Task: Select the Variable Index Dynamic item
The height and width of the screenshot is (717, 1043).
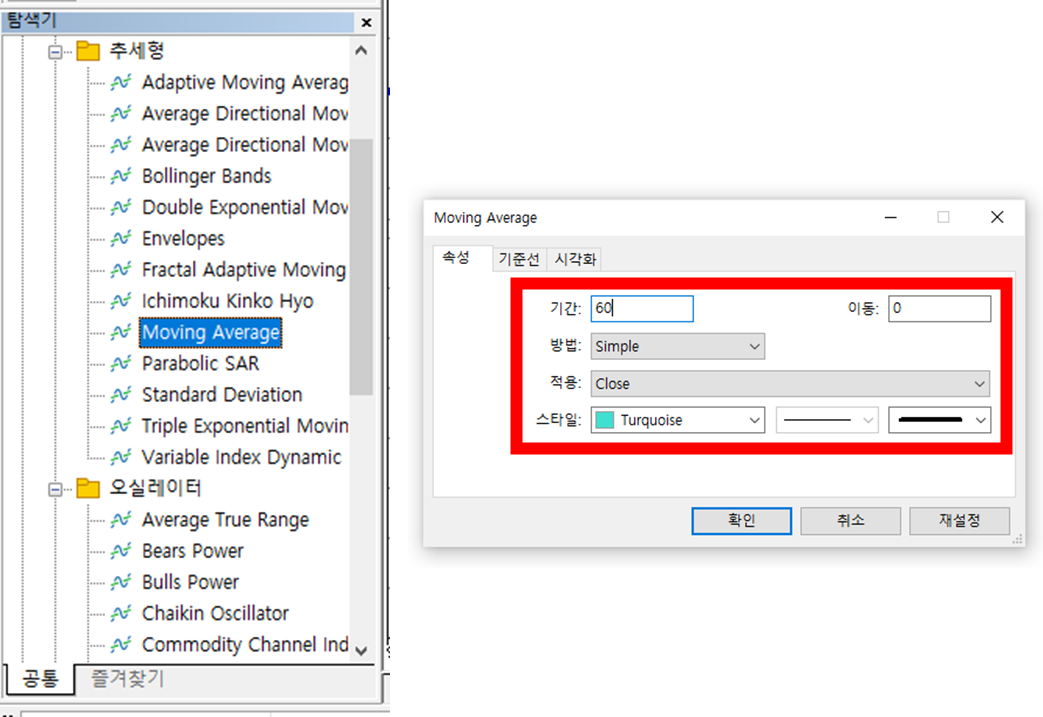Action: tap(241, 458)
